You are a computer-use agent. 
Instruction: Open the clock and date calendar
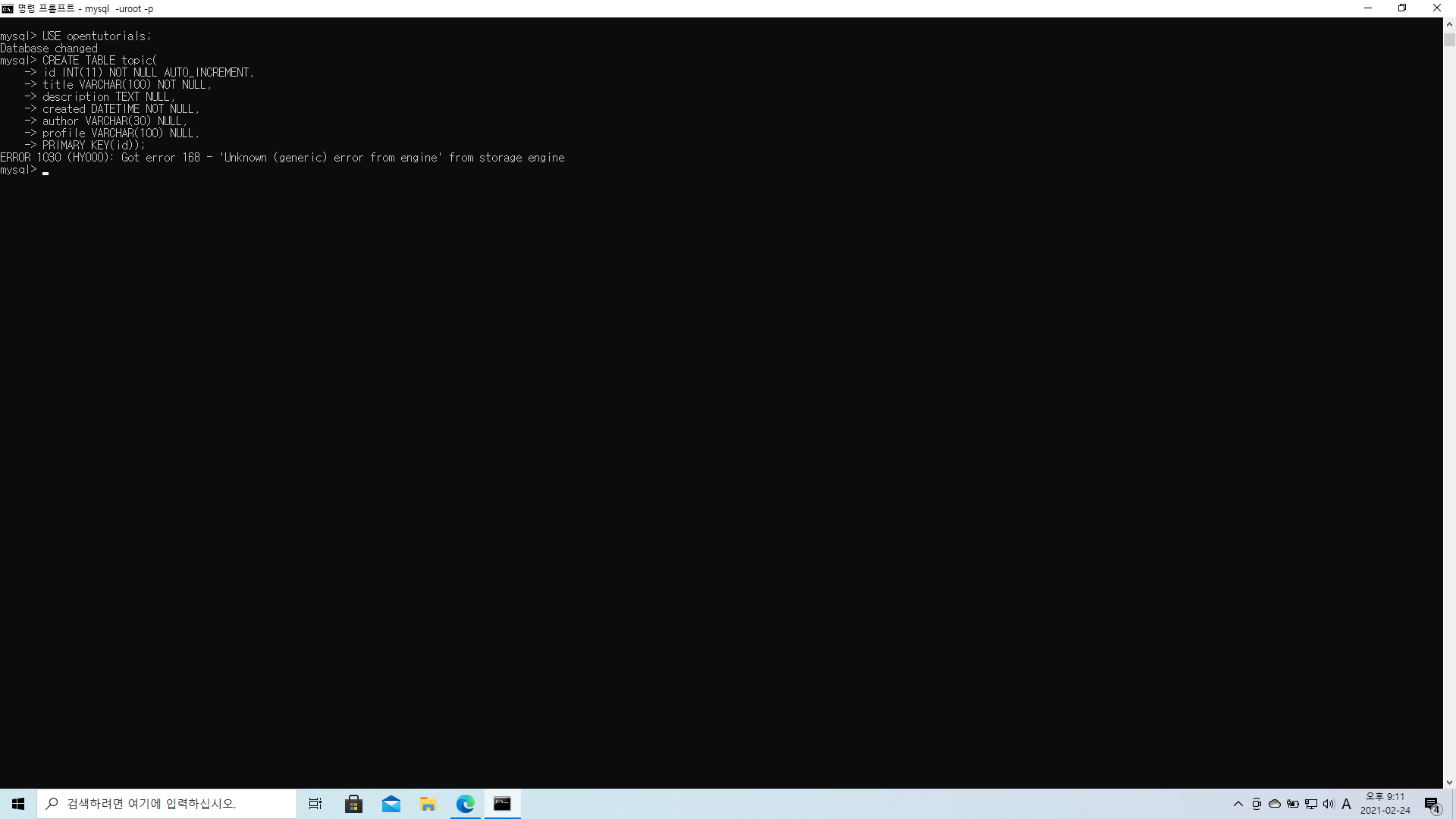coord(1385,804)
